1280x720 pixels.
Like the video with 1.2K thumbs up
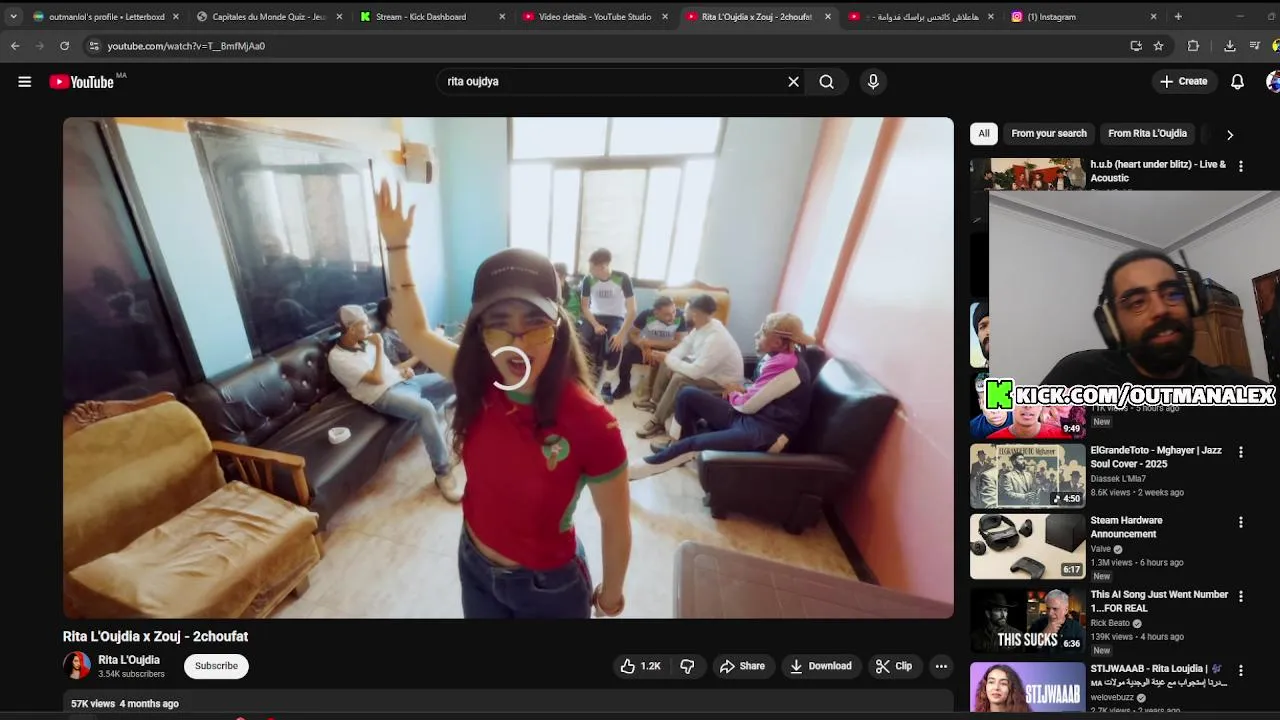tap(640, 666)
